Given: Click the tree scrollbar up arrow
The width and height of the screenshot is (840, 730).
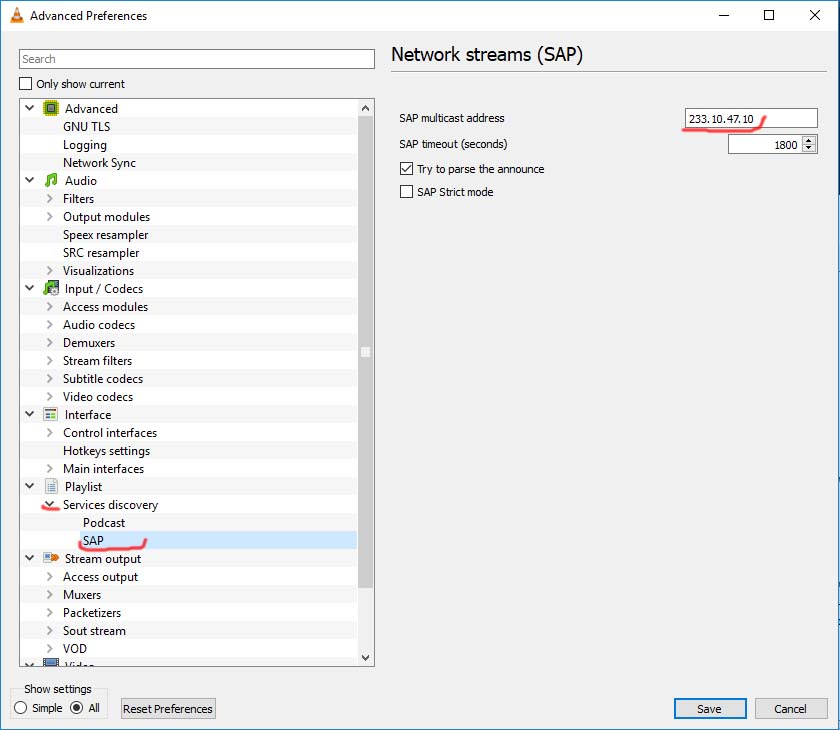Looking at the screenshot, I should point(365,108).
